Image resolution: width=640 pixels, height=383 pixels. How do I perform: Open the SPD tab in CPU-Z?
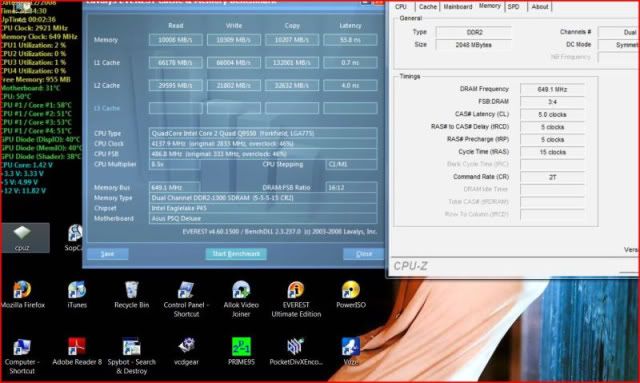[513, 7]
